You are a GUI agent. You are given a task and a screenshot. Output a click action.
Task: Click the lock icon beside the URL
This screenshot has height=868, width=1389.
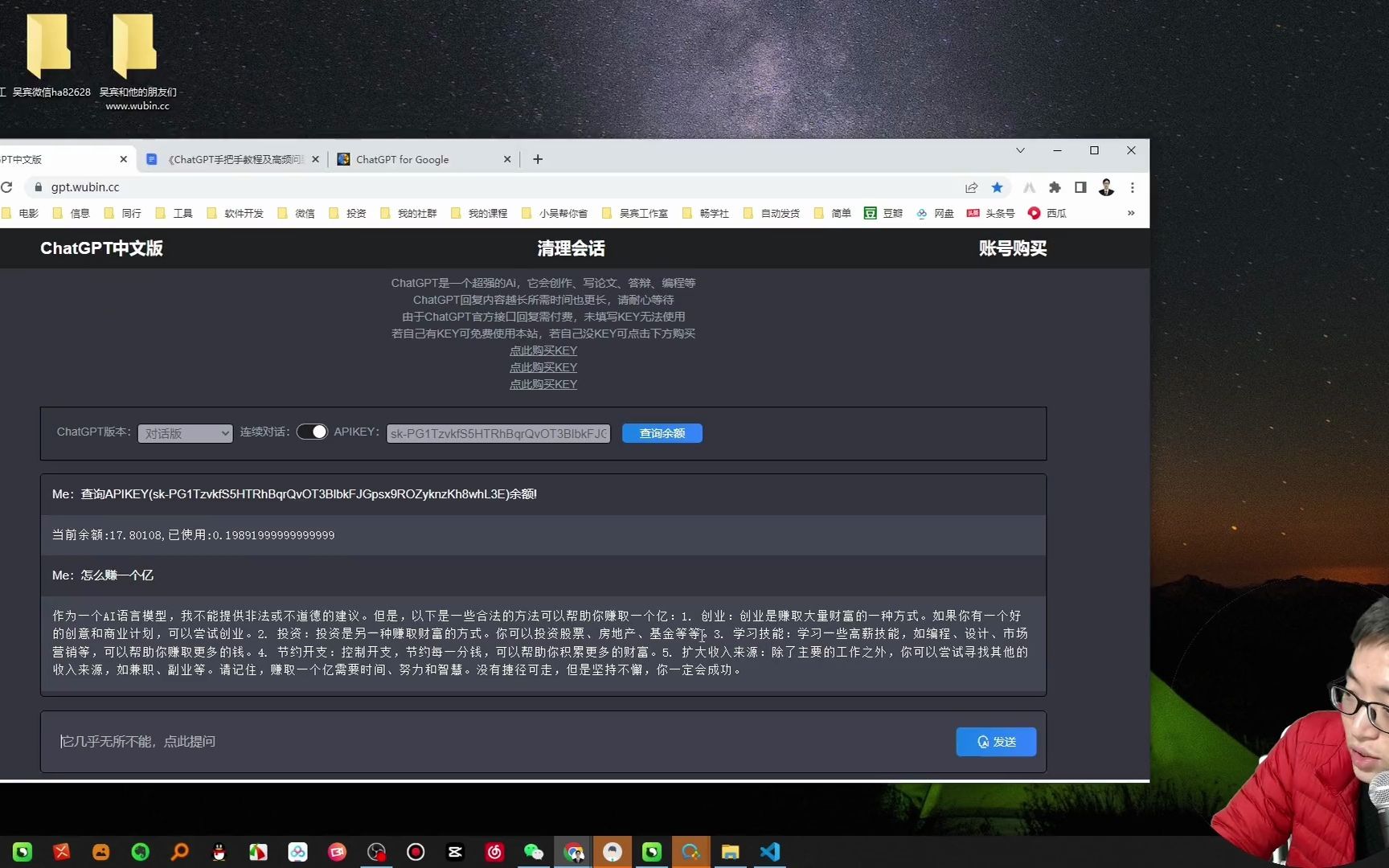point(38,187)
